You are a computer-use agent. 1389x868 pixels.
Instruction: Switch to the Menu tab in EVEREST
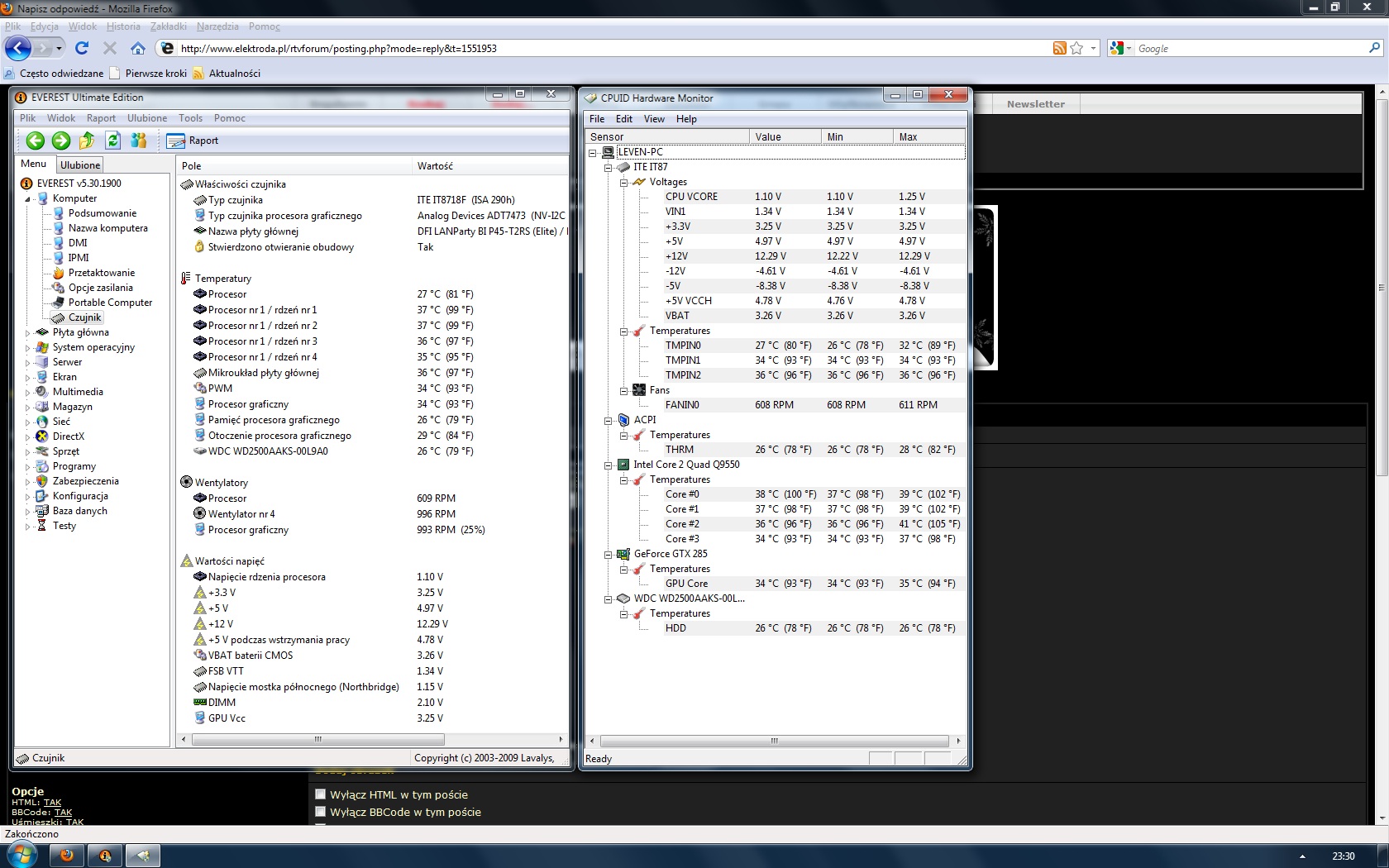[x=34, y=164]
